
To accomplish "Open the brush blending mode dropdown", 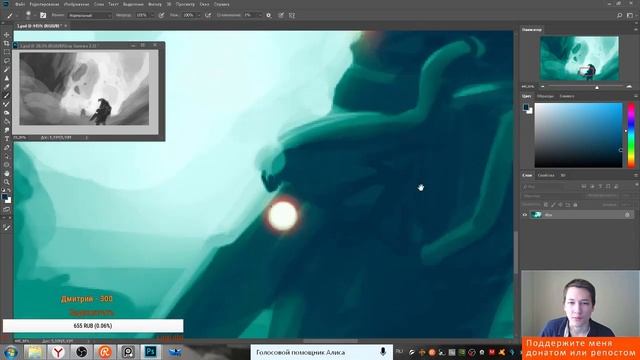I will [x=89, y=15].
